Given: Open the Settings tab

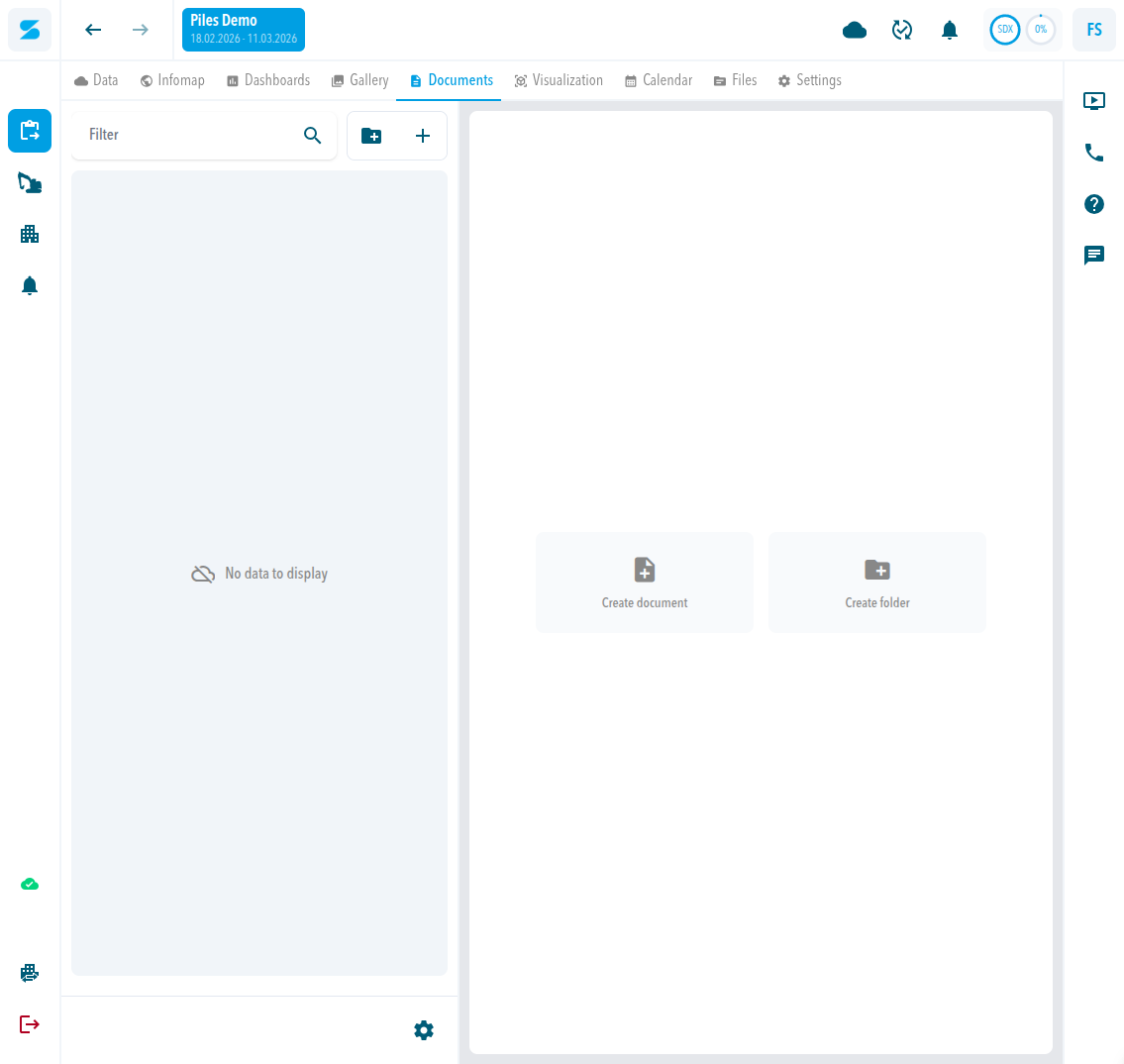Looking at the screenshot, I should 809,80.
